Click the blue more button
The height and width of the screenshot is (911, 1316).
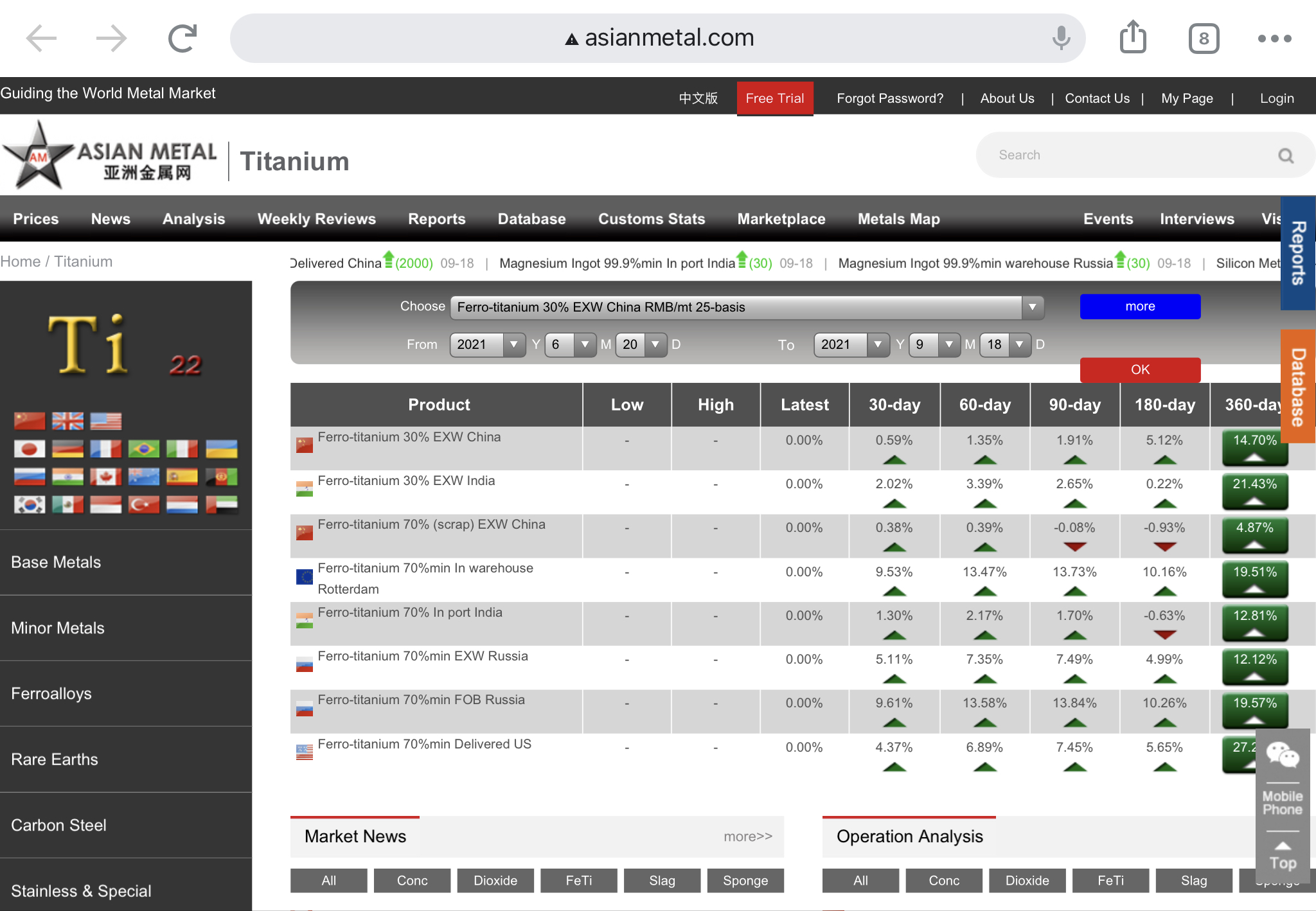[x=1140, y=306]
